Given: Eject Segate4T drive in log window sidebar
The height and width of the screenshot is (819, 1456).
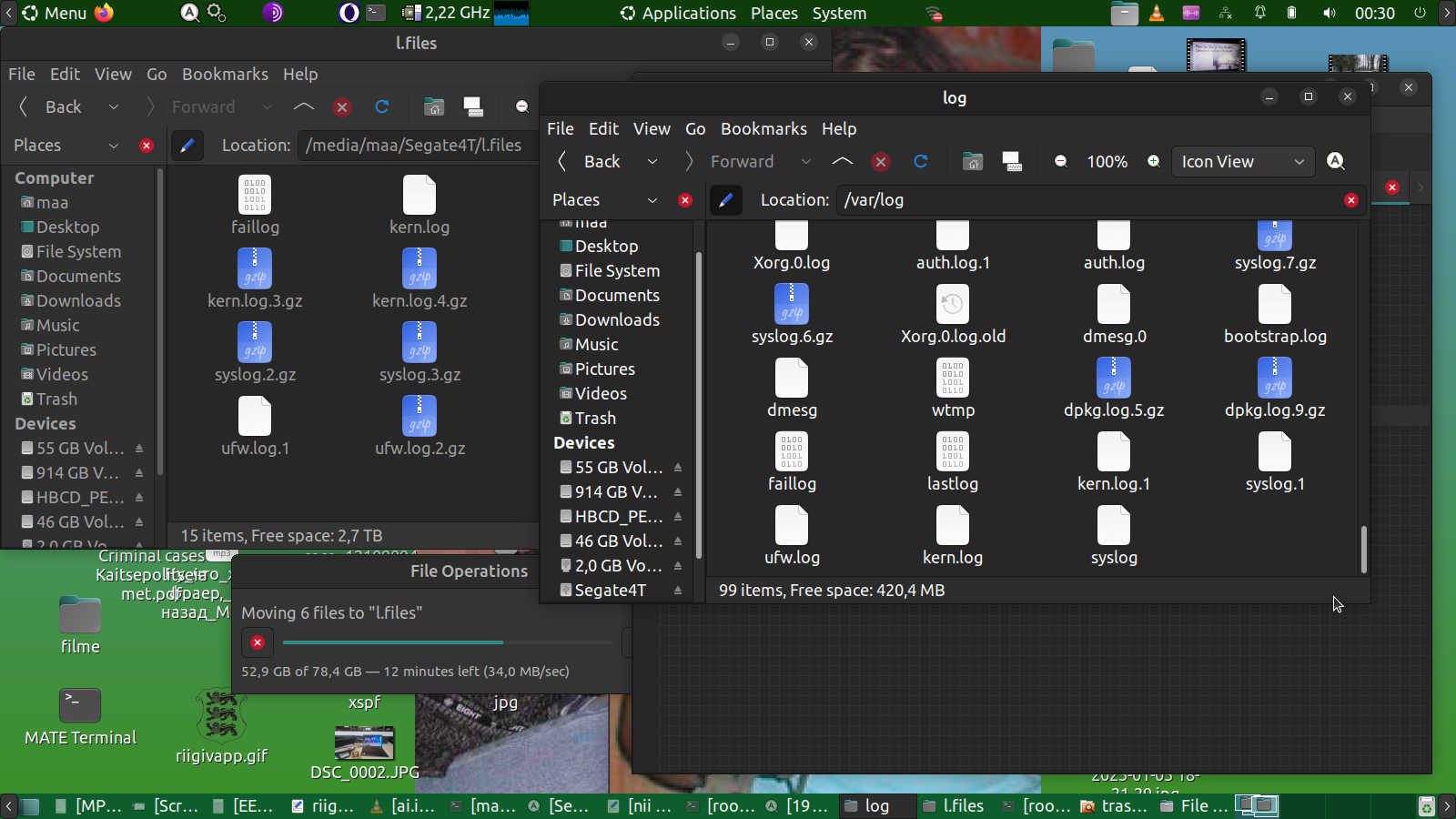Looking at the screenshot, I should tap(678, 591).
